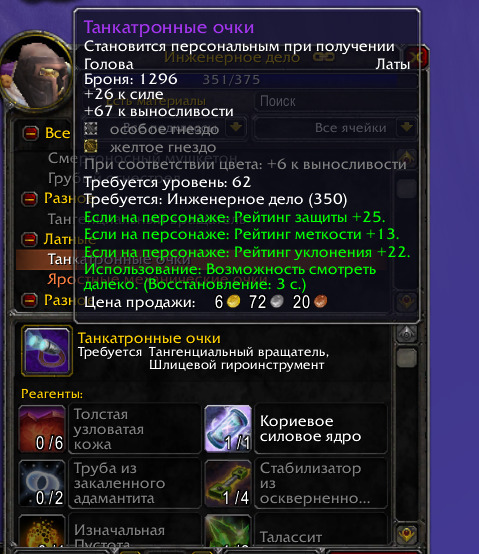Click the recipe list scroll down arrow

point(407,301)
